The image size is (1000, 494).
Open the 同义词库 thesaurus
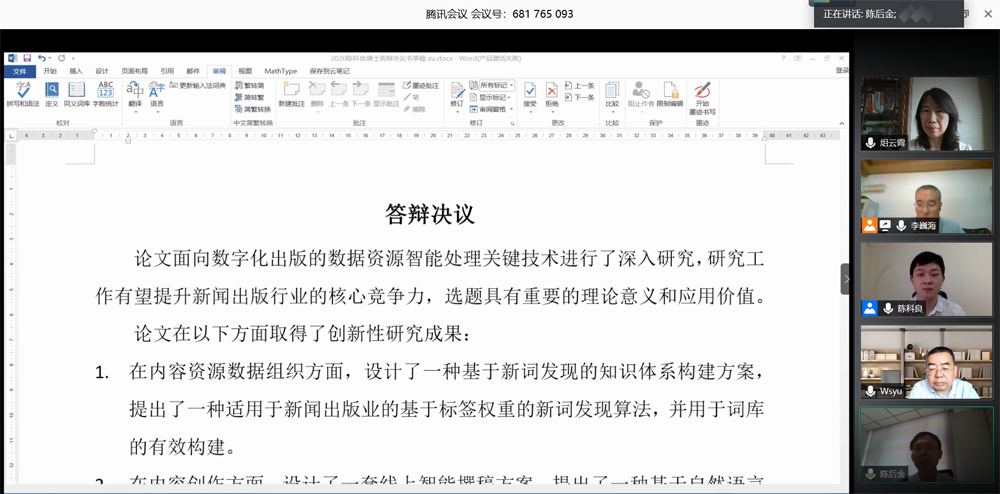click(x=77, y=94)
